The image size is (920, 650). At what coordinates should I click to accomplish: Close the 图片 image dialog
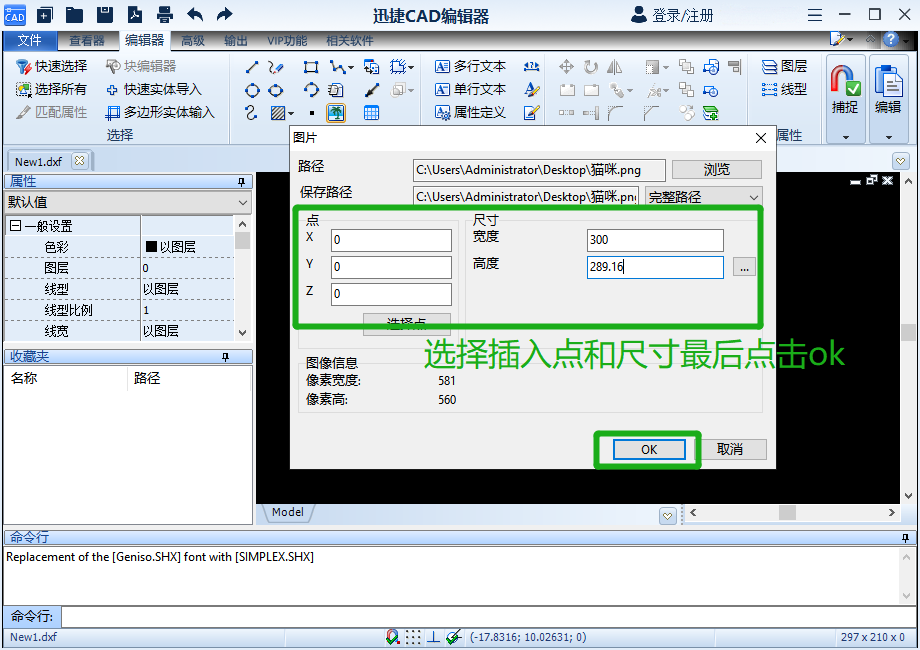[x=760, y=138]
